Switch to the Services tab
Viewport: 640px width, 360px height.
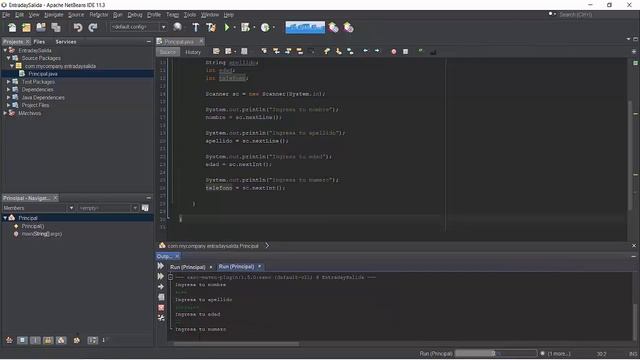tap(66, 42)
